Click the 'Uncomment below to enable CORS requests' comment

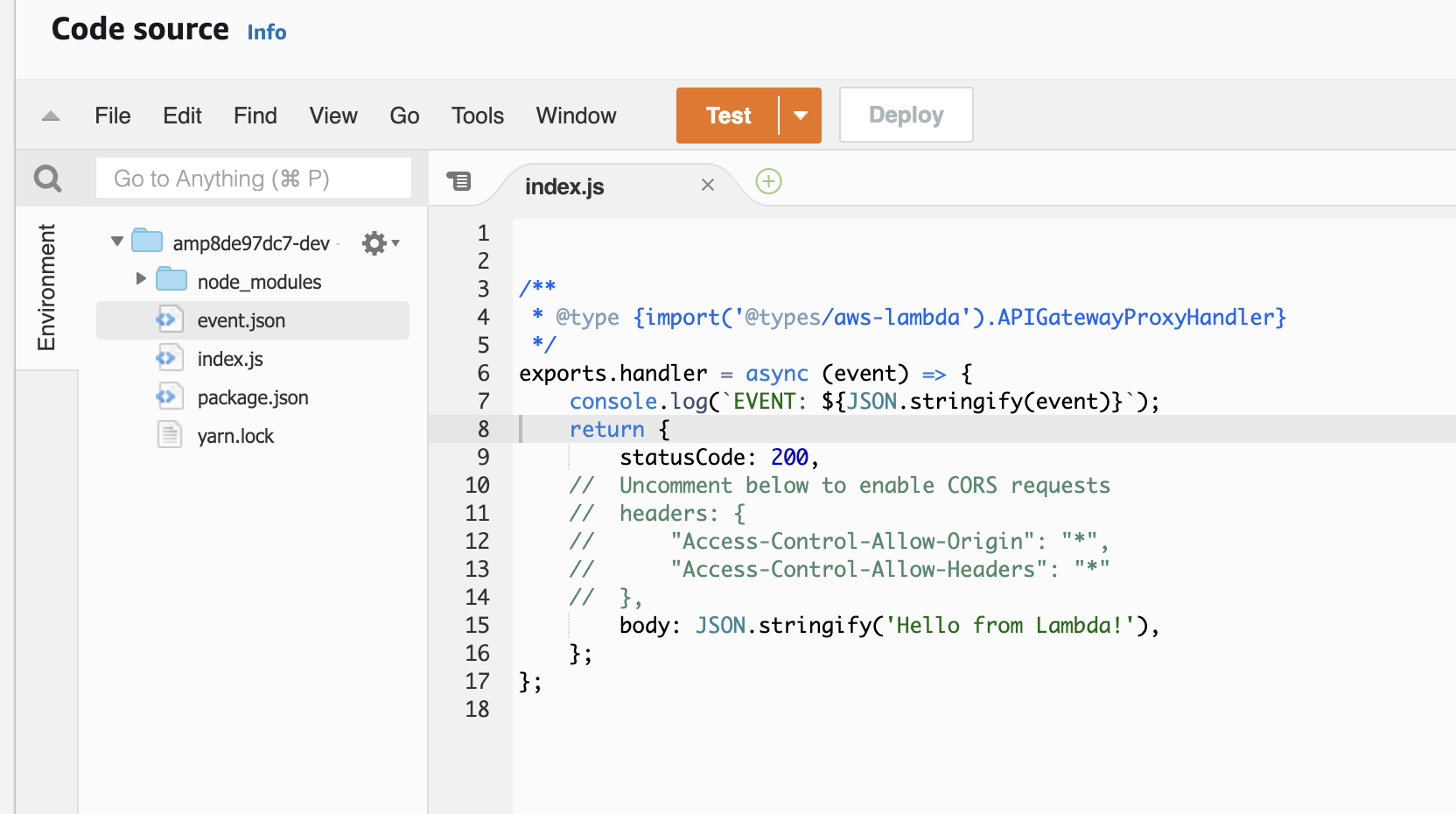(864, 485)
